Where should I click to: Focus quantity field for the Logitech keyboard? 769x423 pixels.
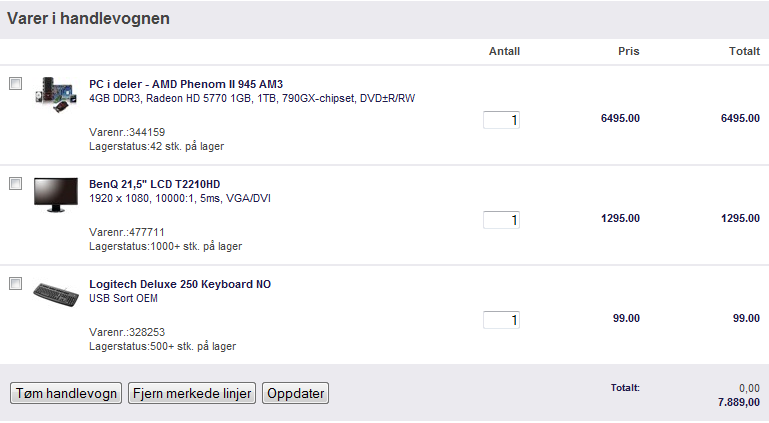point(501,320)
